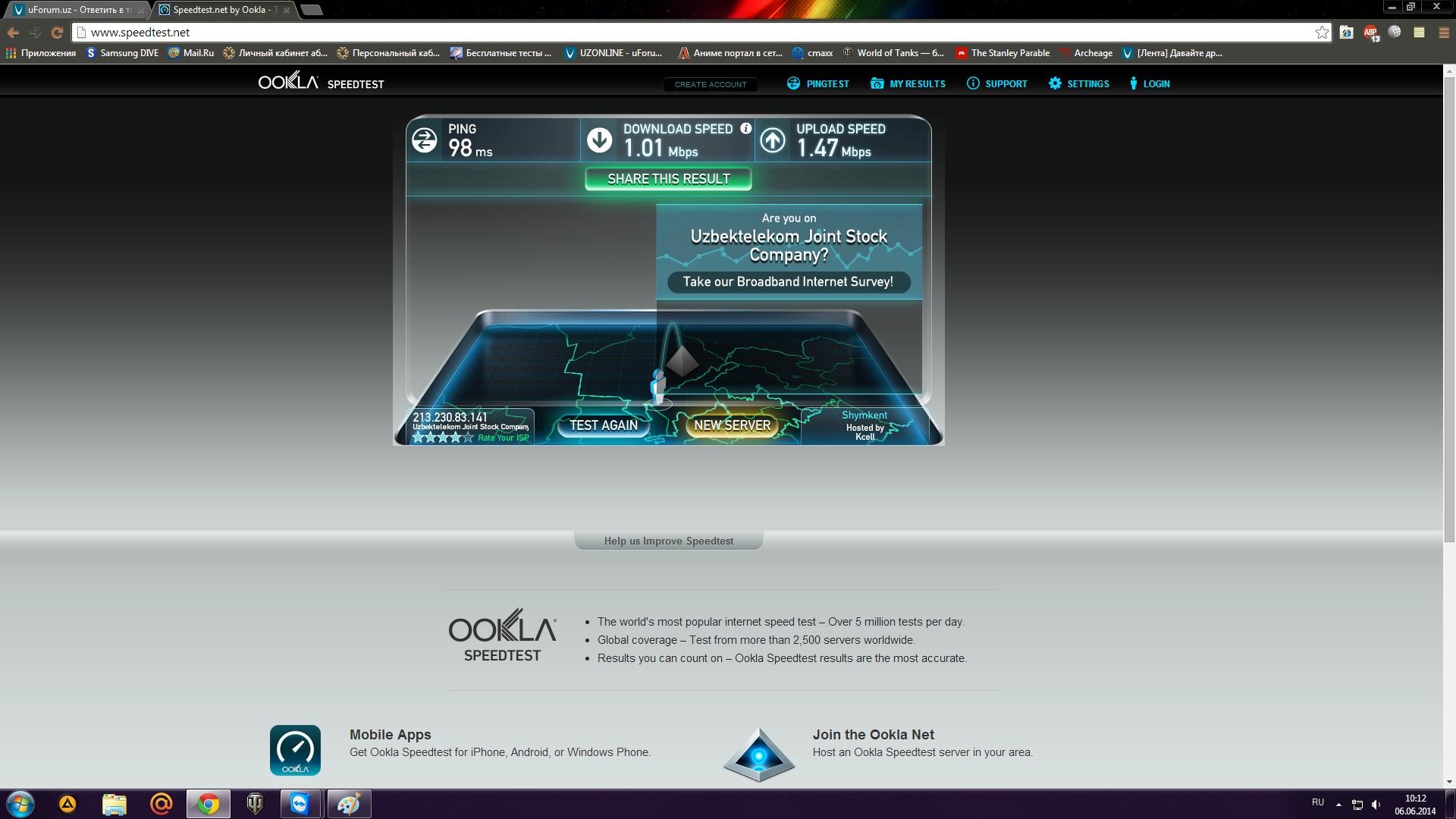Click the yellow notes extension icon
The image size is (1456, 819).
coord(1419,32)
